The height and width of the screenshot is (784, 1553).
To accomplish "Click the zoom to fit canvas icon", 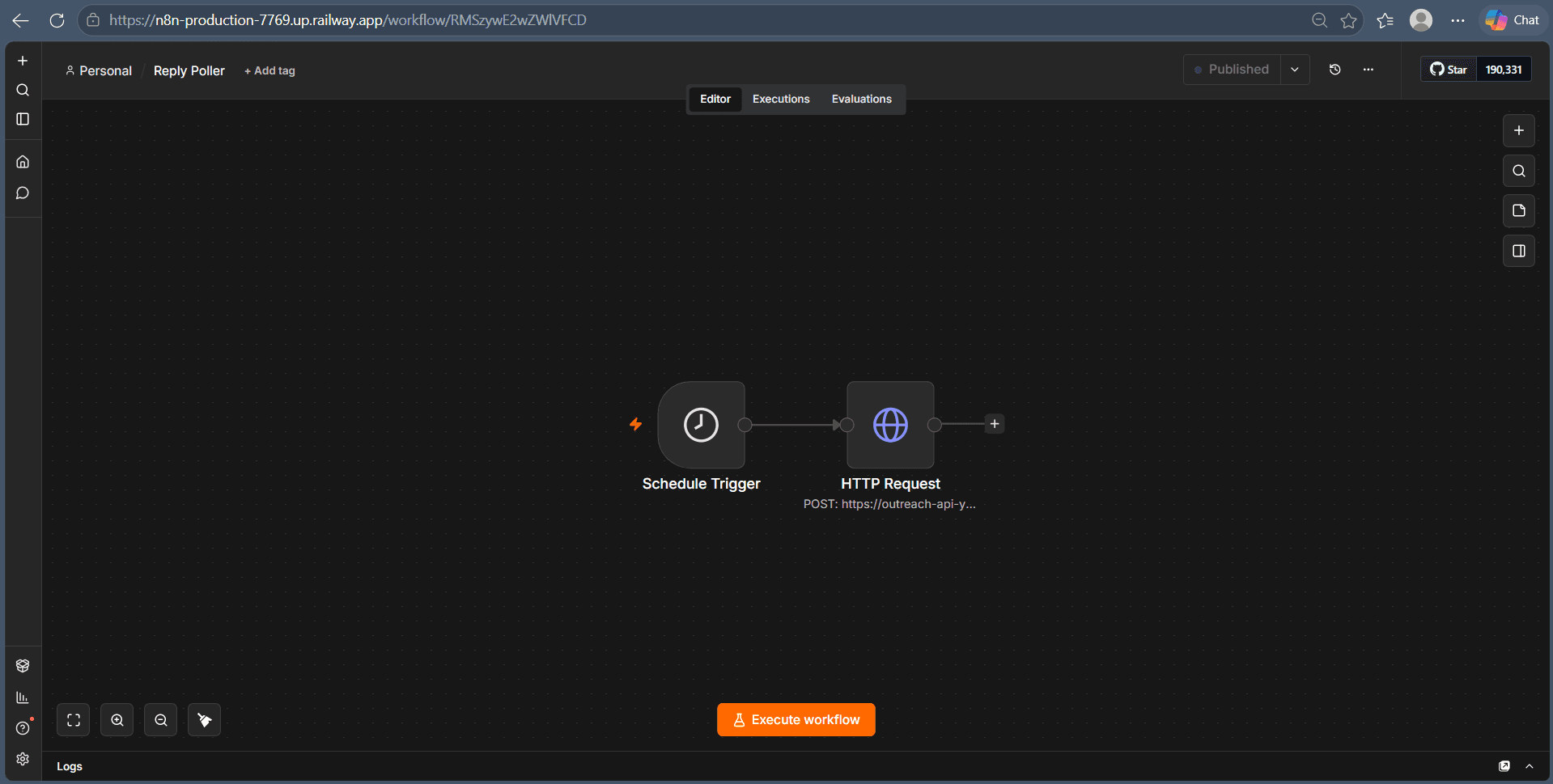I will coord(74,720).
